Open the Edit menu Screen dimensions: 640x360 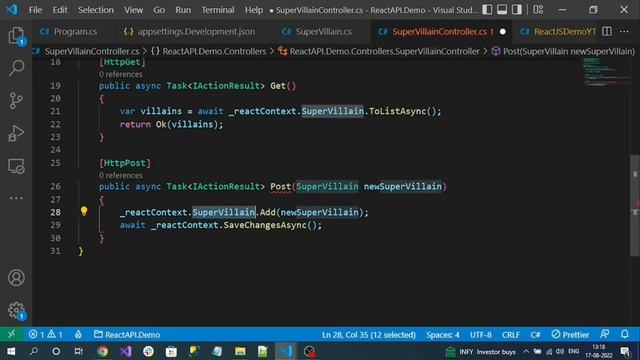[60, 10]
